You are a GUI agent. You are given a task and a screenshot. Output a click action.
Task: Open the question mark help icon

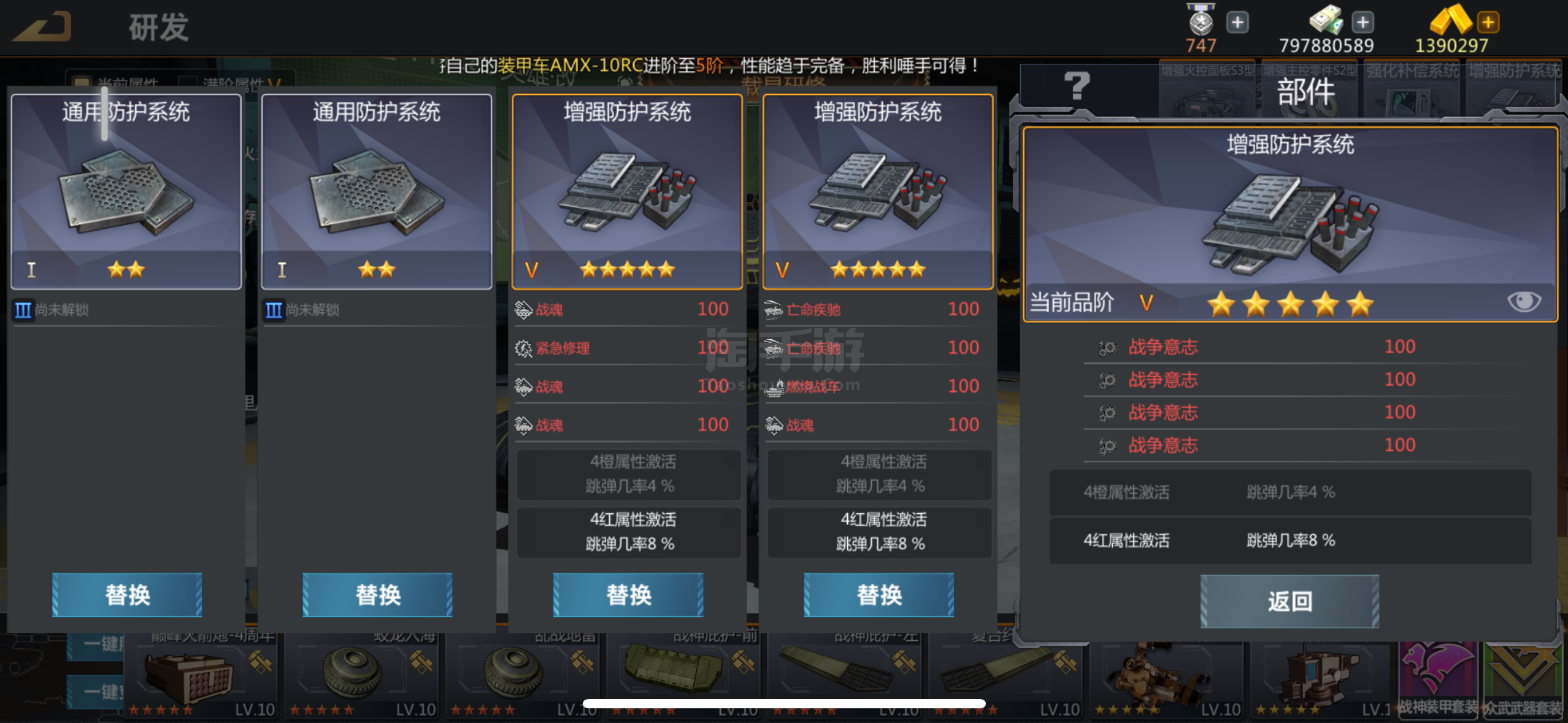pyautogui.click(x=1077, y=86)
